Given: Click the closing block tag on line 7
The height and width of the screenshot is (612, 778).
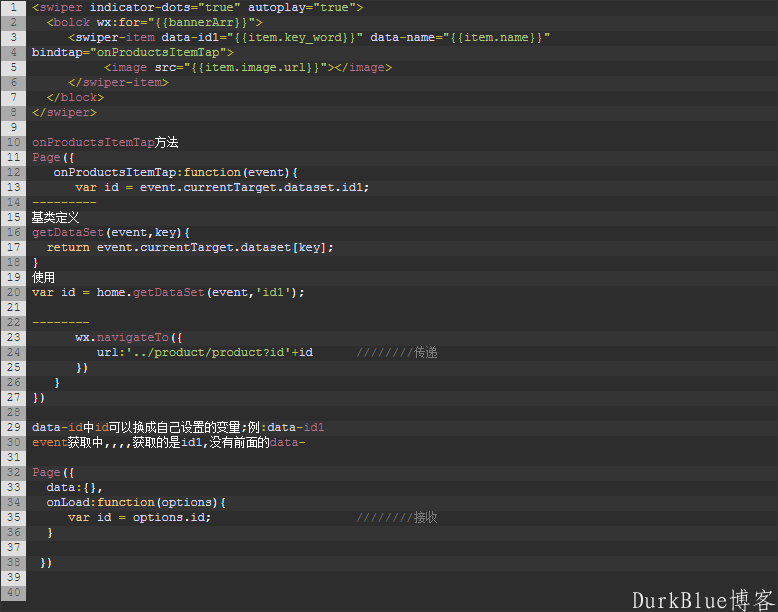Looking at the screenshot, I should (x=75, y=97).
